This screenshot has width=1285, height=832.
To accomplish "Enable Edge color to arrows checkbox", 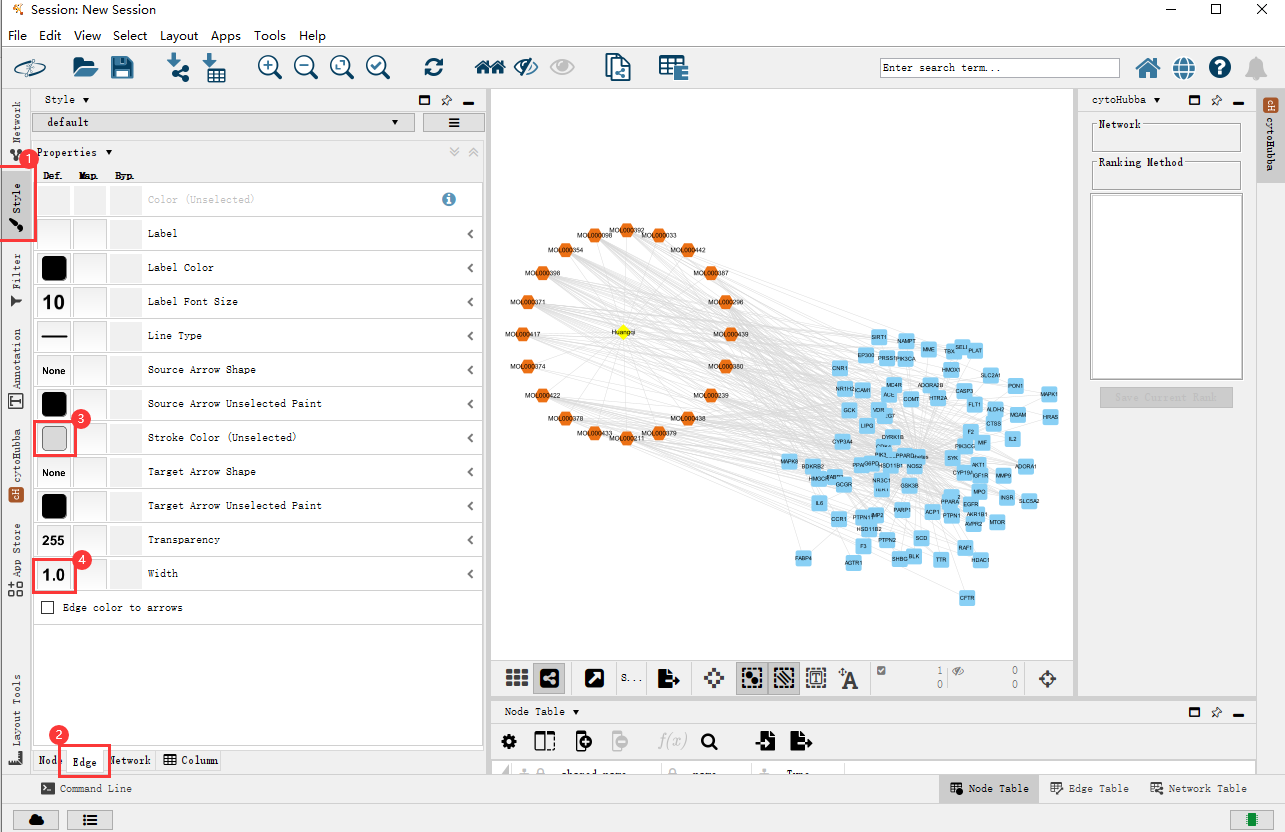I will pos(47,607).
